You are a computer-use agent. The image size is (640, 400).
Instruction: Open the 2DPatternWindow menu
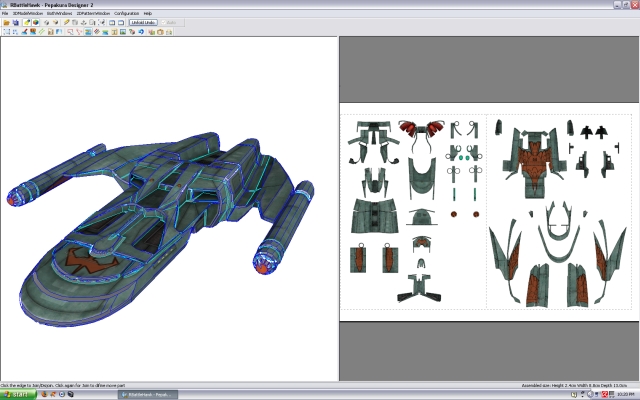[x=93, y=13]
